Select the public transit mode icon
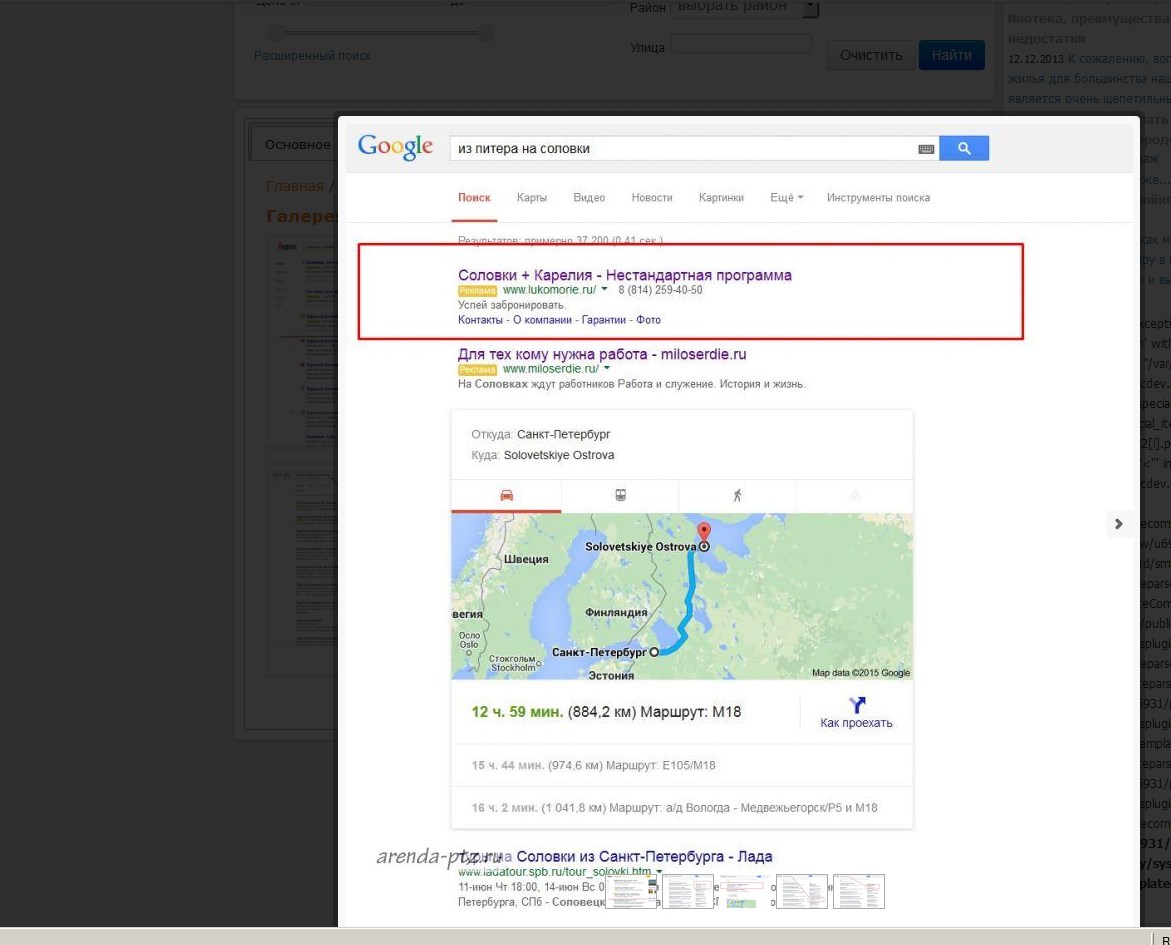The width and height of the screenshot is (1171, 945). pyautogui.click(x=620, y=495)
